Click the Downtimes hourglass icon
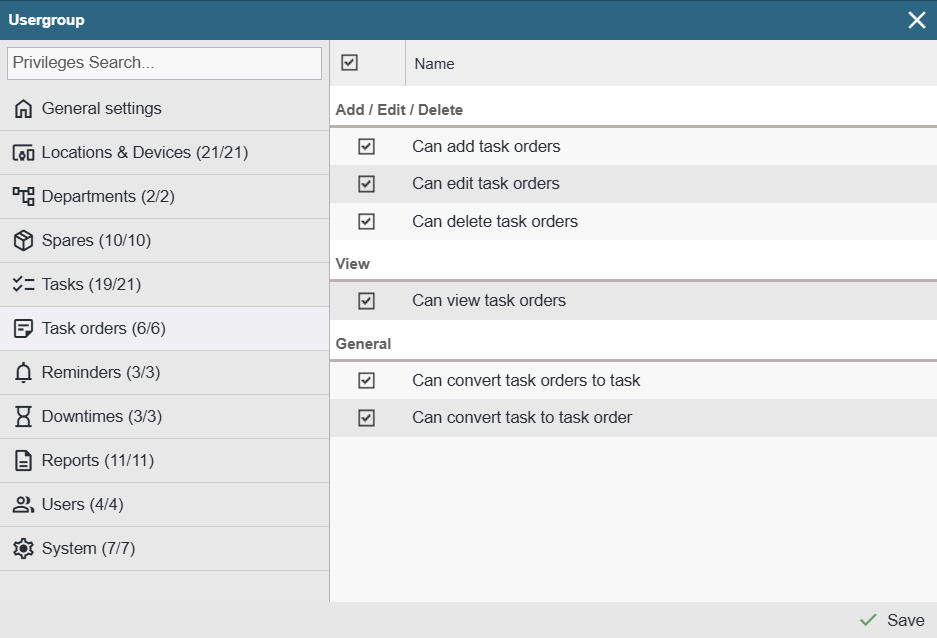The height and width of the screenshot is (638, 937). click(23, 417)
